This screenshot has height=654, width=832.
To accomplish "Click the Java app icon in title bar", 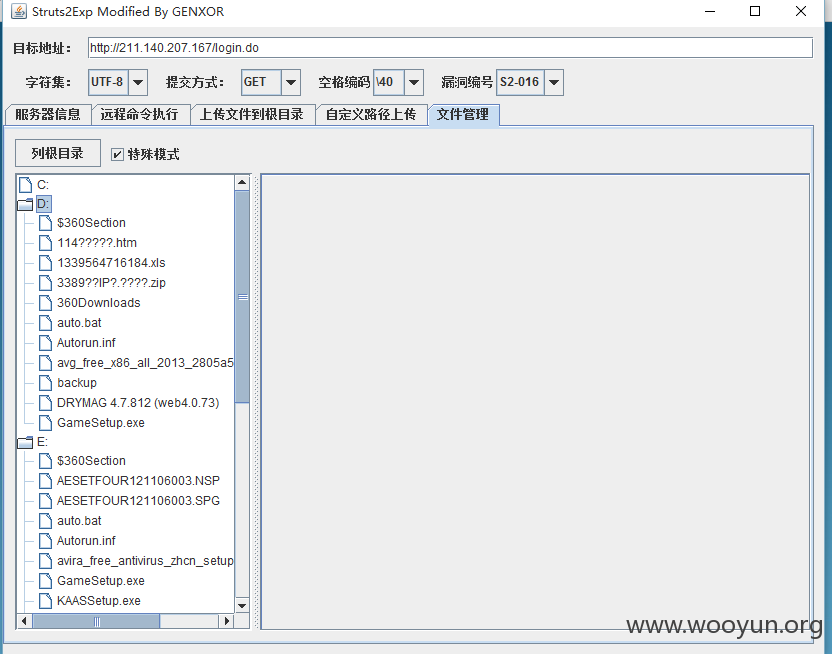I will [19, 11].
